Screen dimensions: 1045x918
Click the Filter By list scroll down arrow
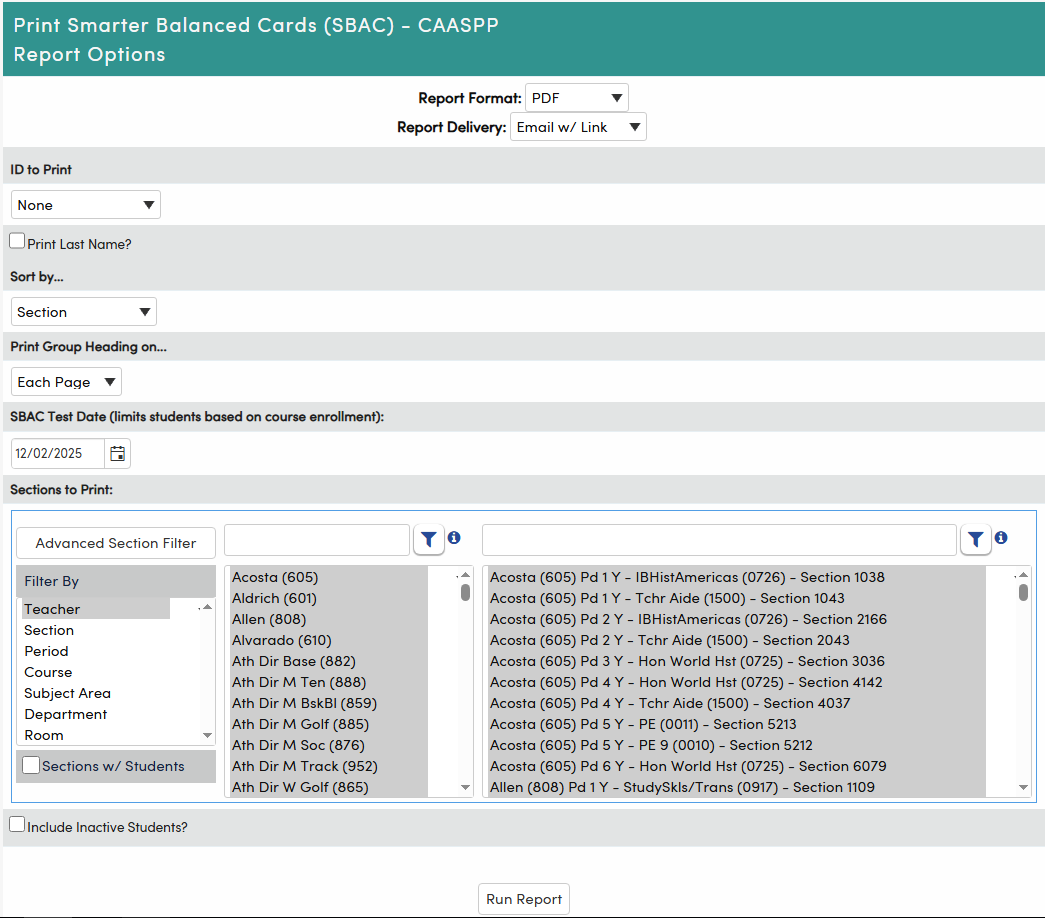click(207, 735)
